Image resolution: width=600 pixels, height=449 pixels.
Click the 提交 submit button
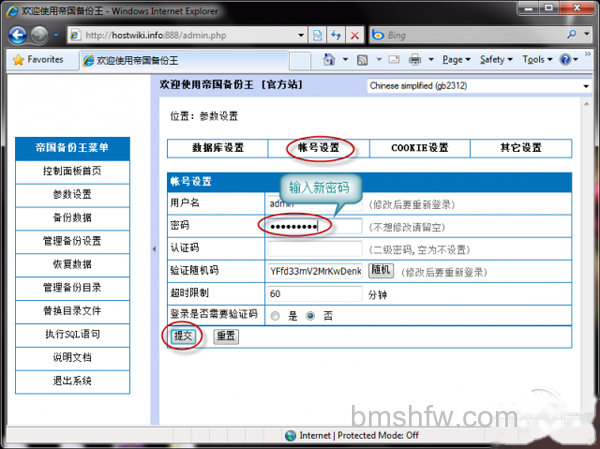click(x=183, y=336)
